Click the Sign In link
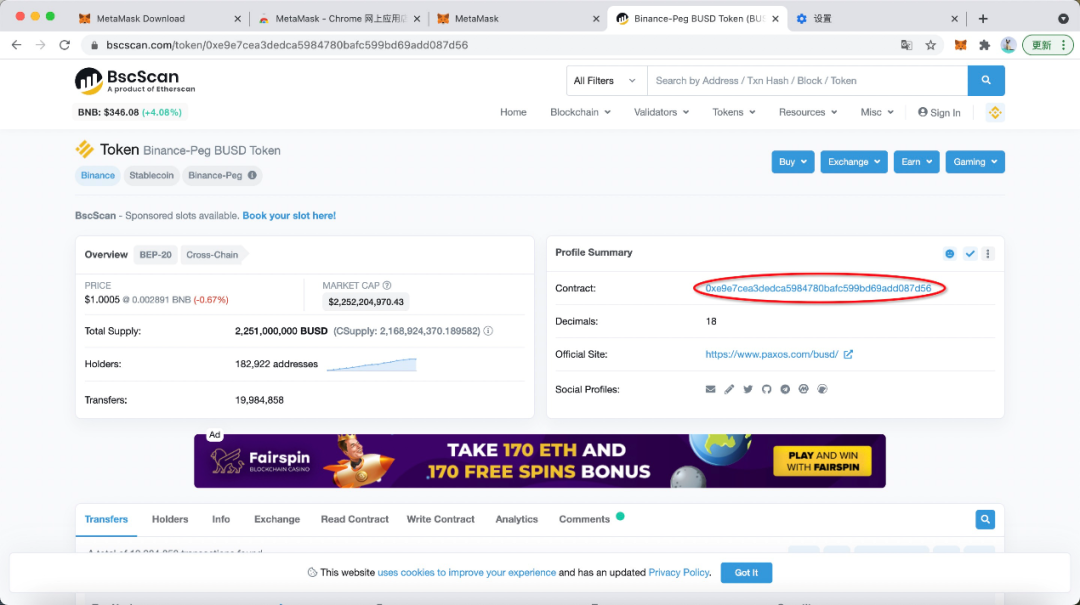This screenshot has height=605, width=1080. coord(939,112)
